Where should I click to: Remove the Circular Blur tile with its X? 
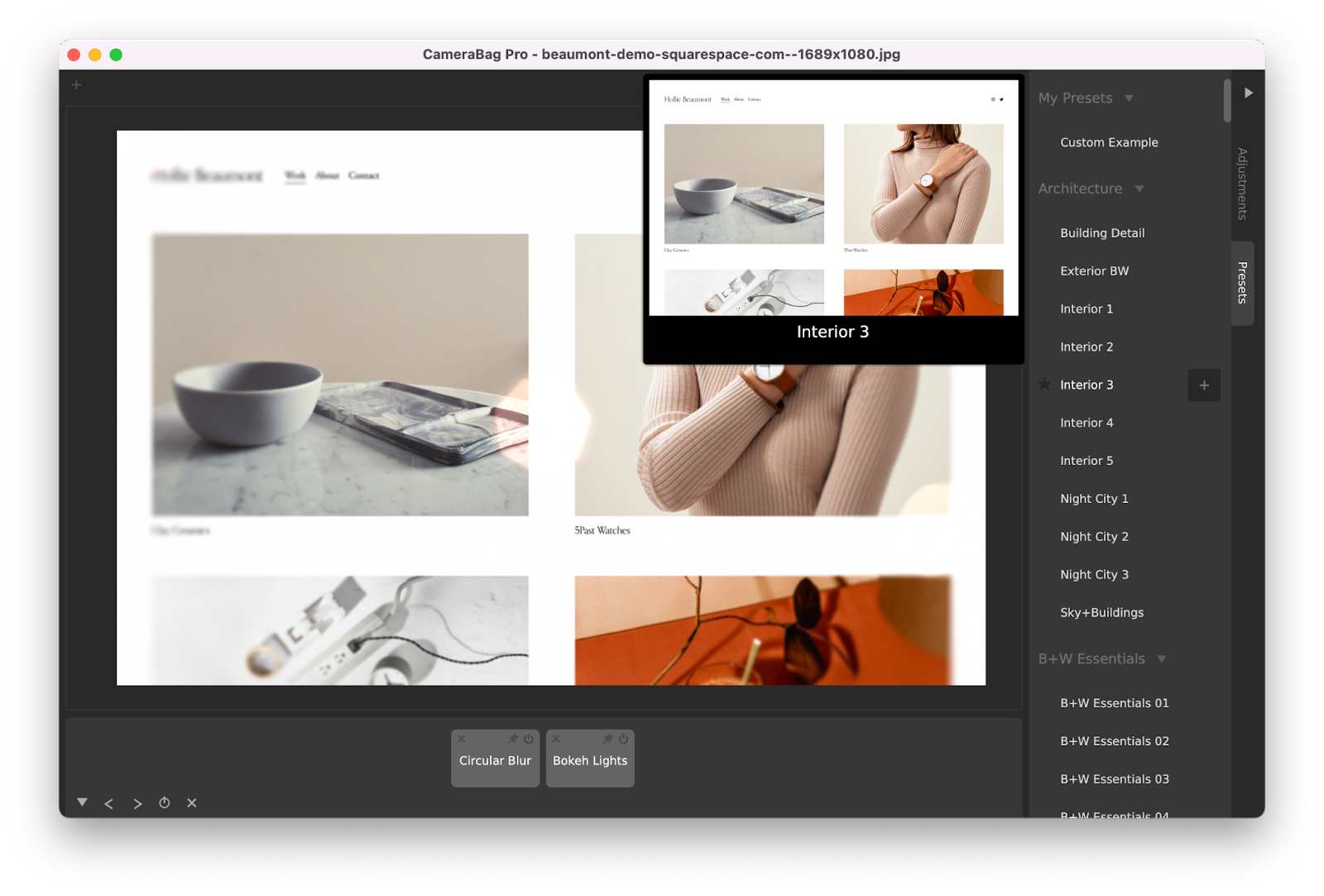coord(462,739)
